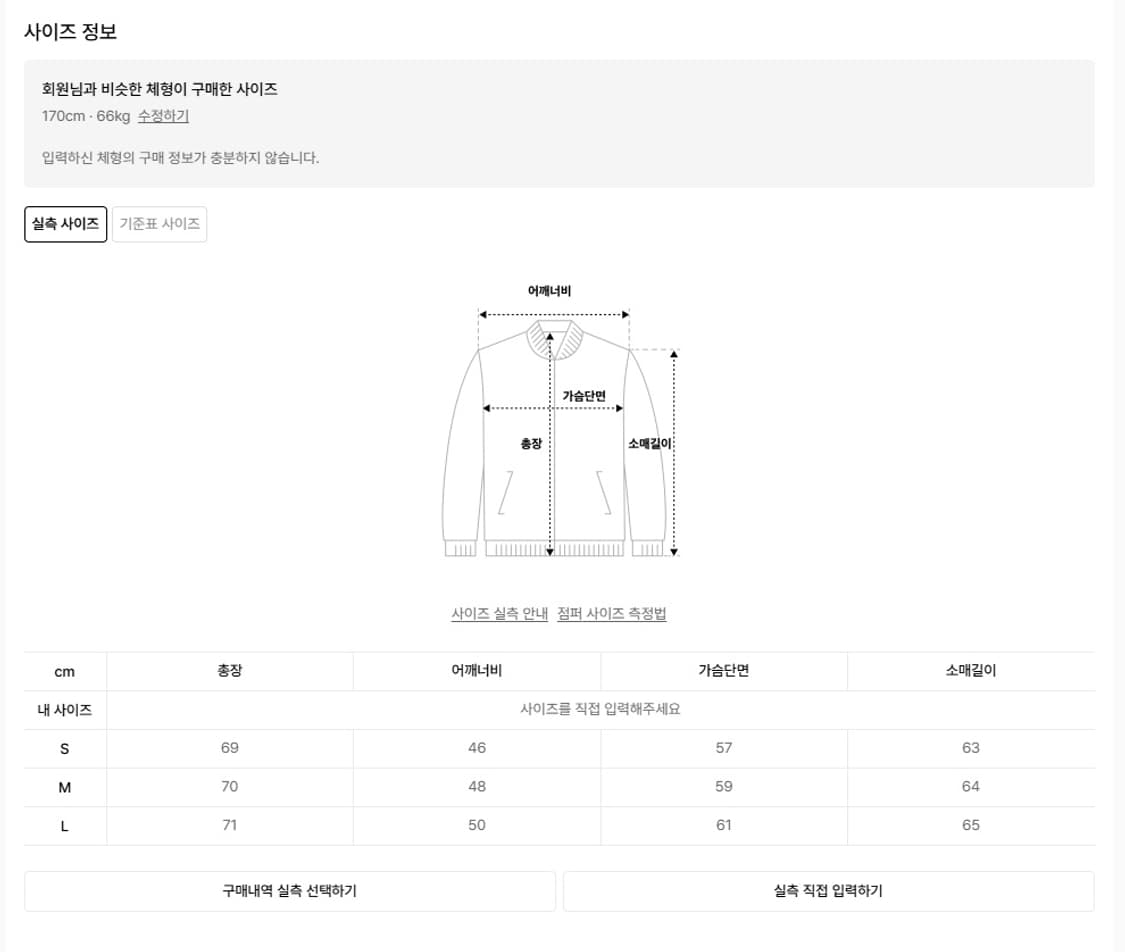Image resolution: width=1125 pixels, height=952 pixels.
Task: Click the 총장 value 69 for size S
Action: pos(229,748)
